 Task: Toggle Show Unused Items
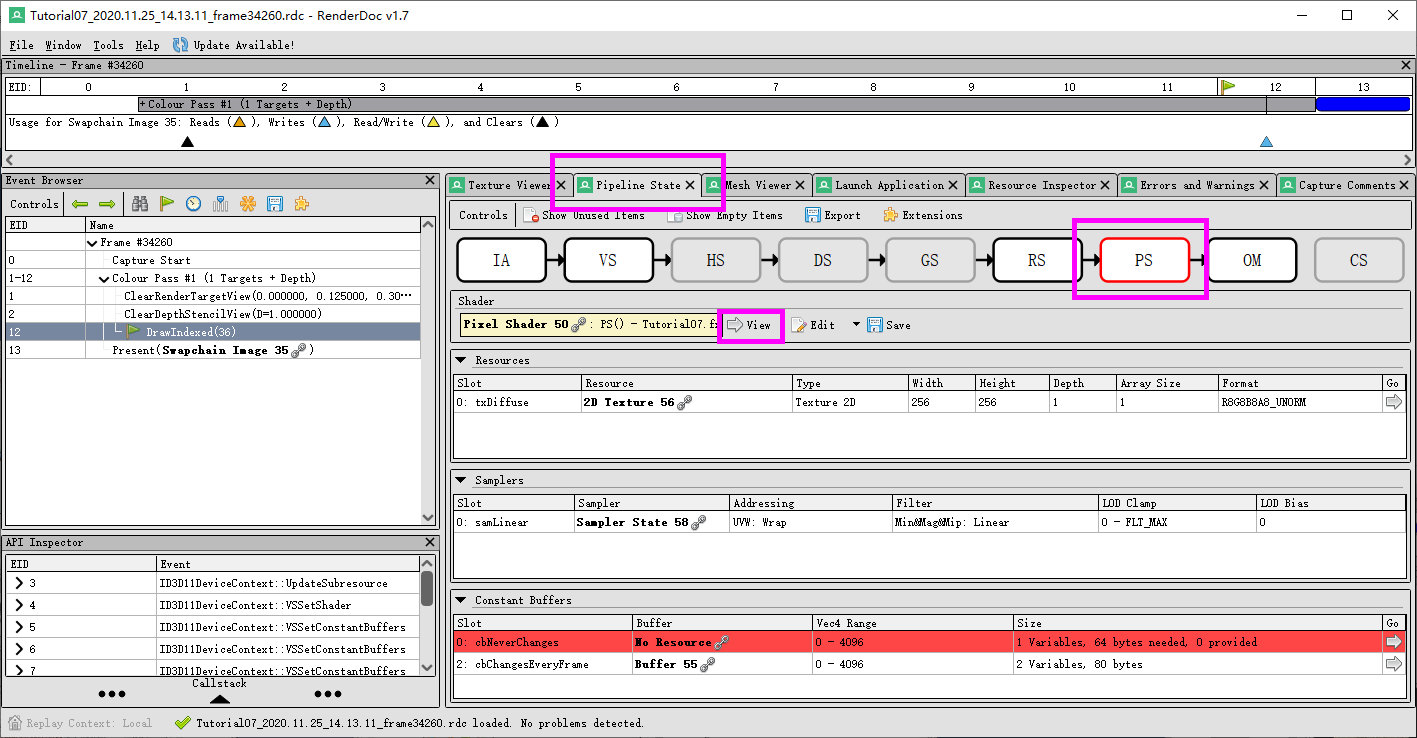coord(583,215)
